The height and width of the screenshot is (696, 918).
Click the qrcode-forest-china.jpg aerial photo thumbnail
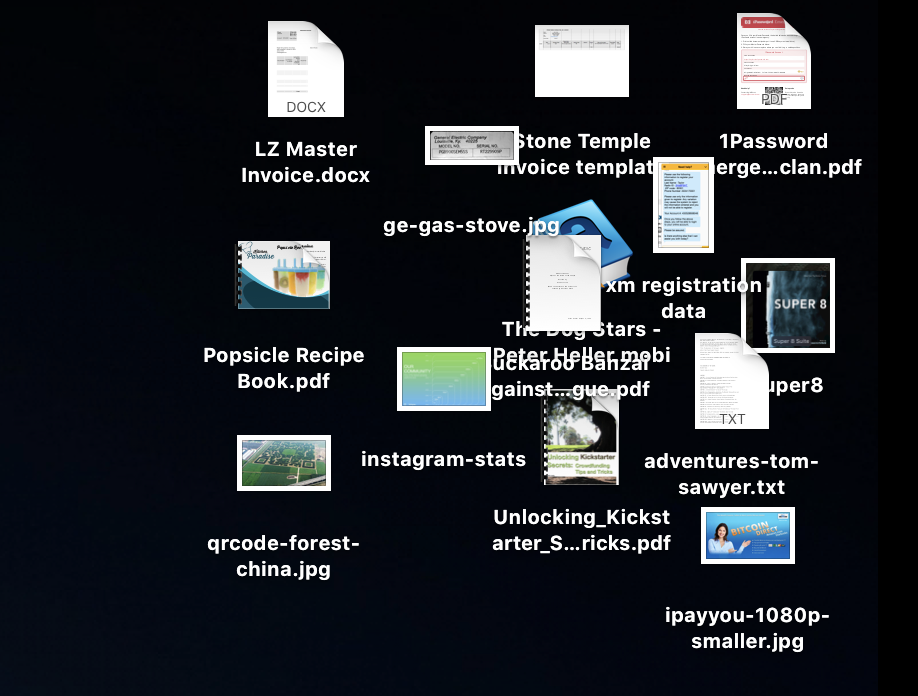(x=283, y=463)
